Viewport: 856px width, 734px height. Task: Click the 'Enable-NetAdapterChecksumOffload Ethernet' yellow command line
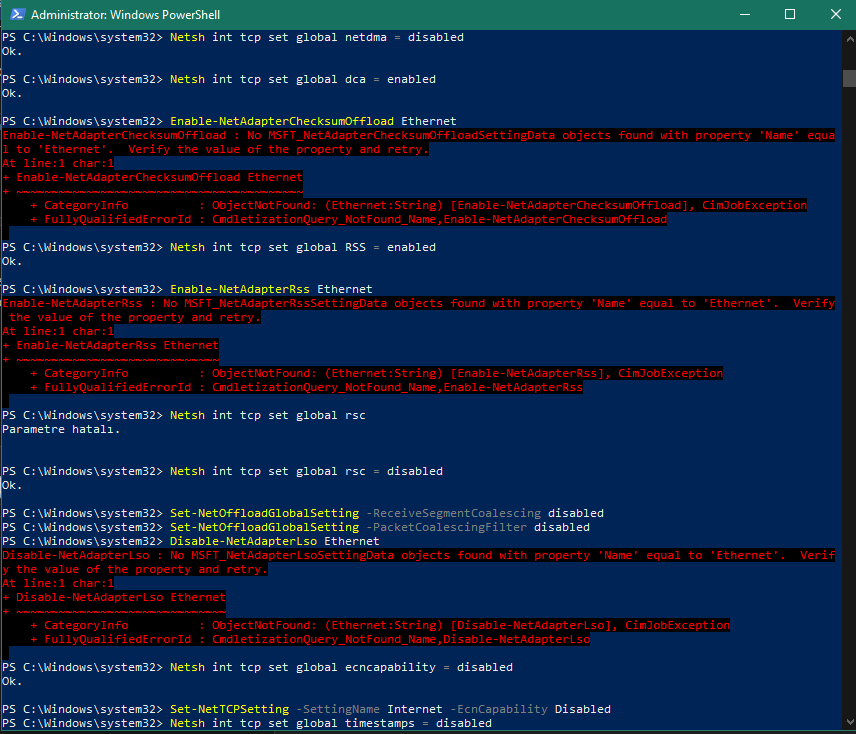point(229,121)
